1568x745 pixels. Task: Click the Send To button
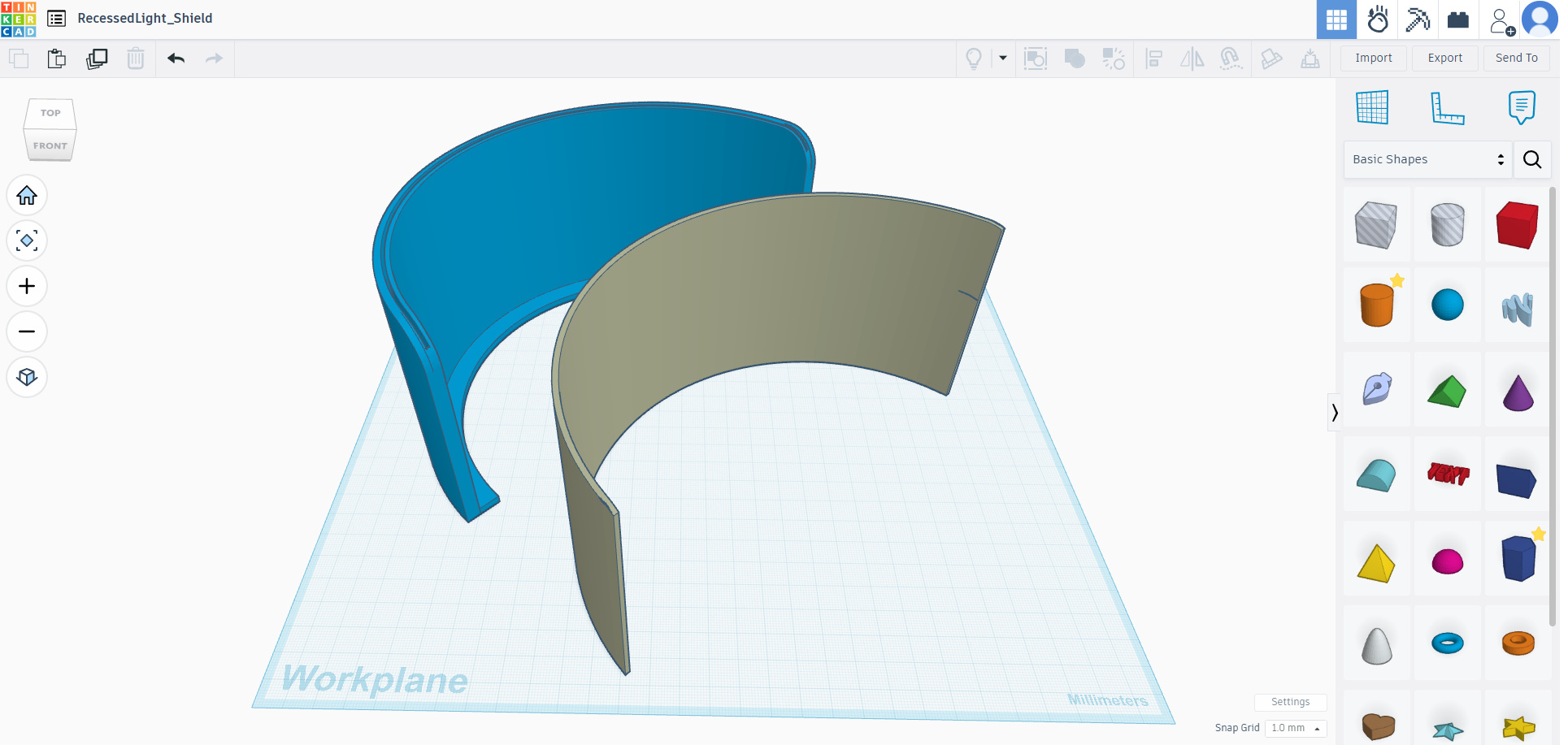1517,58
